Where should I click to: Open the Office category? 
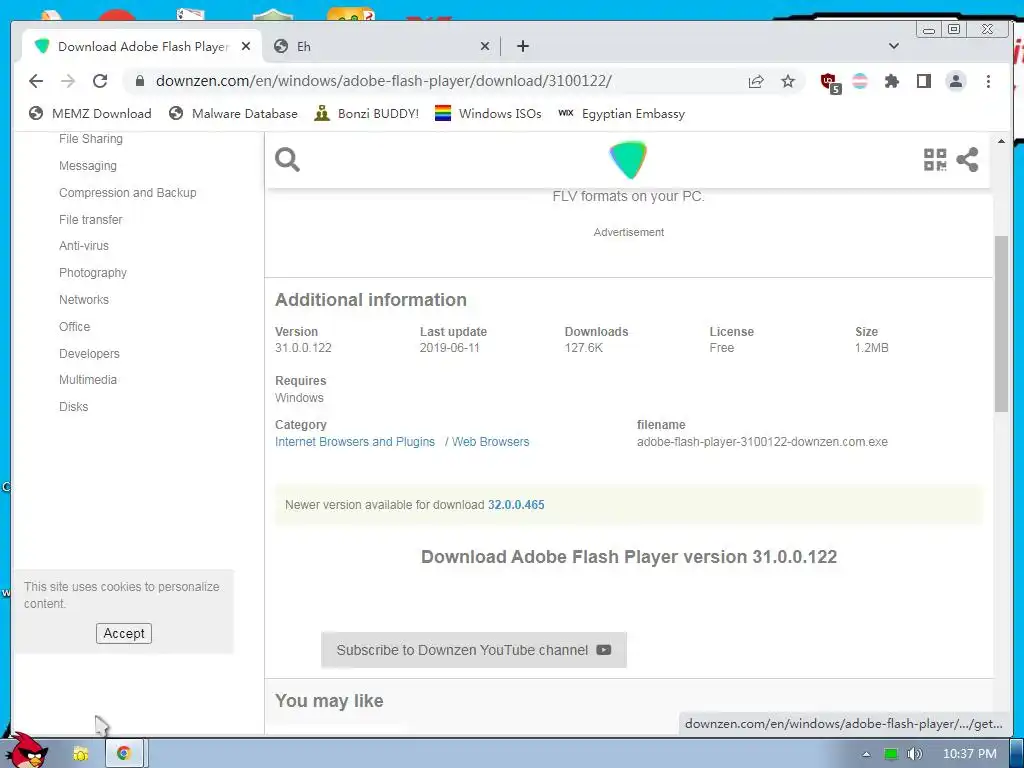(x=74, y=327)
